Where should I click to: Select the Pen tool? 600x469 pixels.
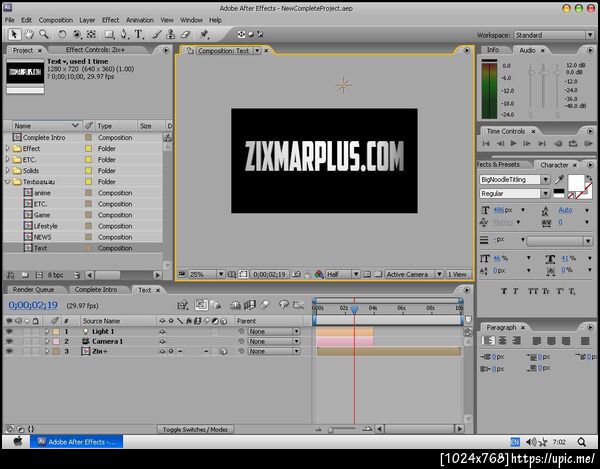coord(124,35)
